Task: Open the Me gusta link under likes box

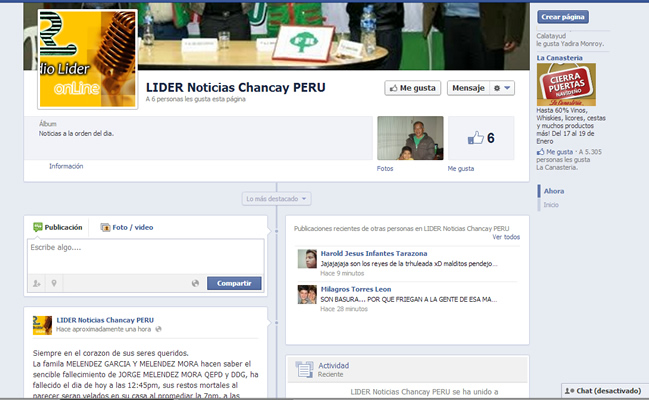Action: click(x=461, y=169)
